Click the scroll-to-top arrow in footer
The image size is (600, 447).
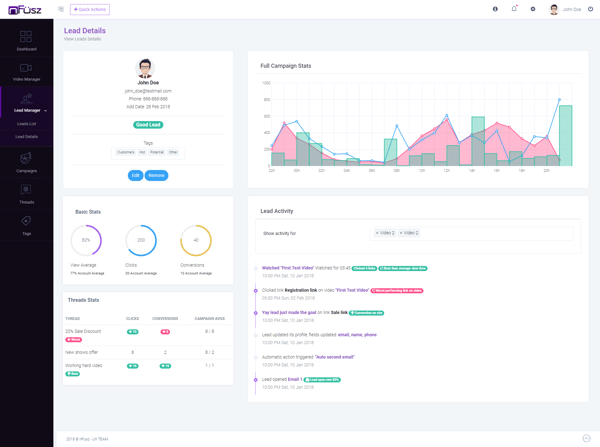tap(586, 438)
